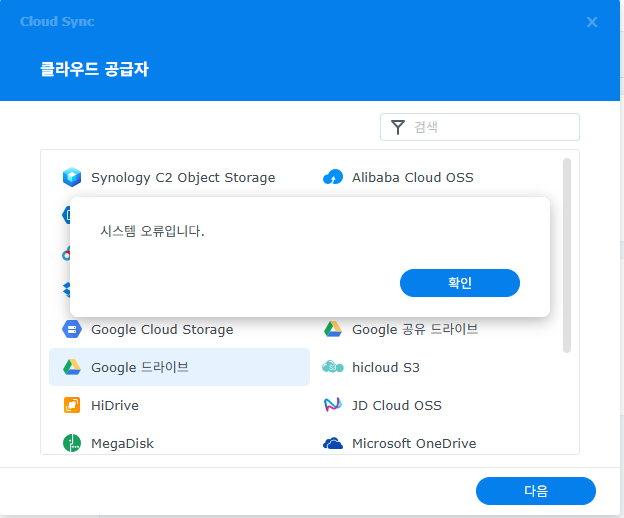
Task: Focus the 검색 search field
Action: click(480, 127)
